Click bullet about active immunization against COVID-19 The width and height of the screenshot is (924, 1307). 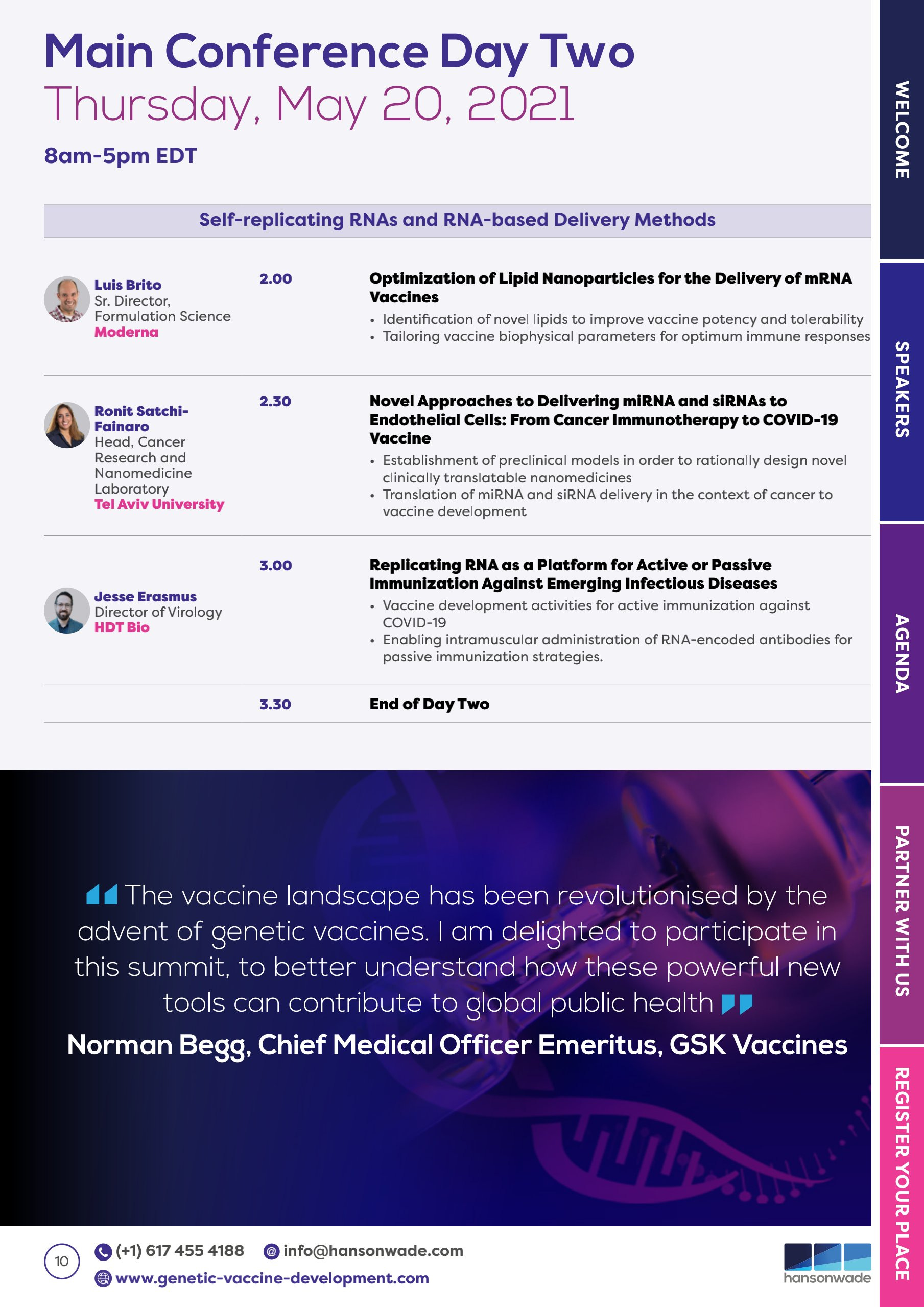(596, 614)
